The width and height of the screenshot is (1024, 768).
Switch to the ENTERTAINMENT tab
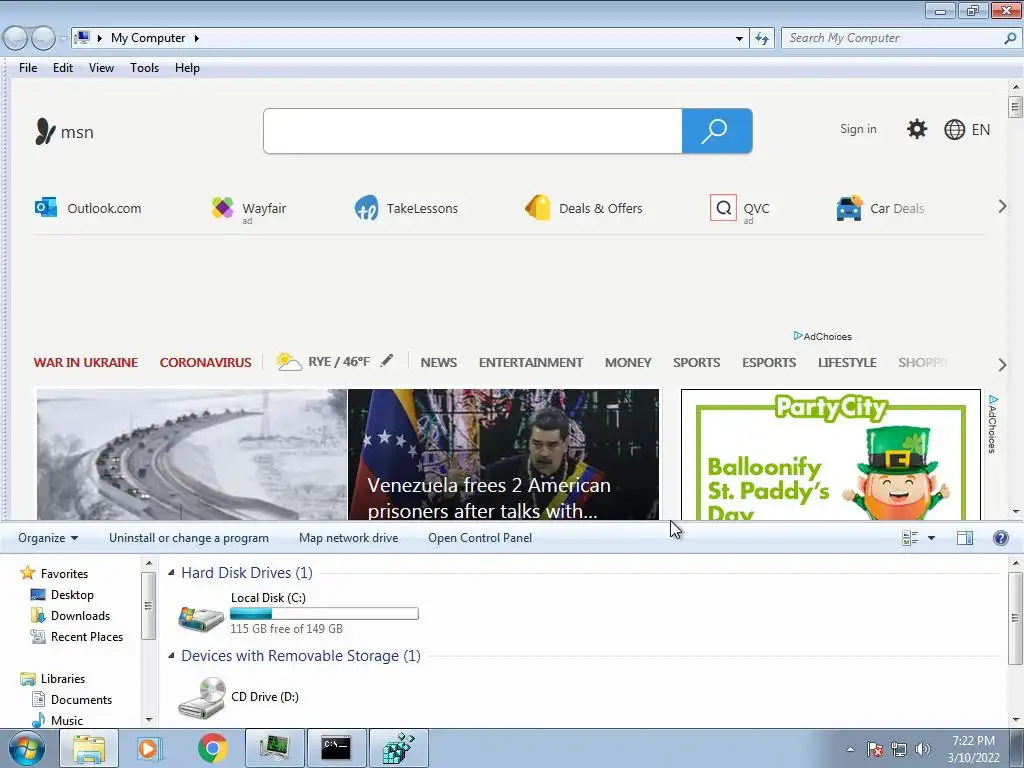pyautogui.click(x=530, y=362)
